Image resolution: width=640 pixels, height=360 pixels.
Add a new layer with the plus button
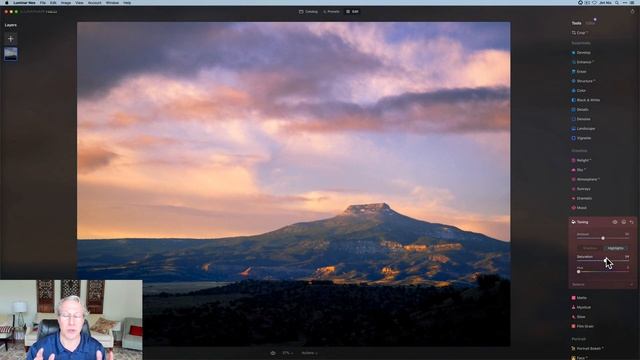[11, 39]
